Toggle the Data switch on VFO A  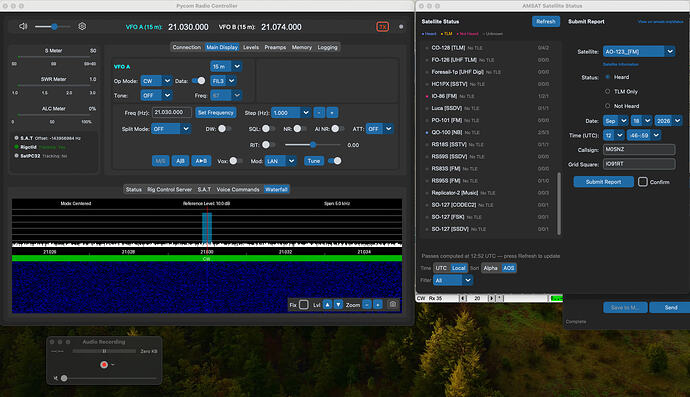click(198, 81)
